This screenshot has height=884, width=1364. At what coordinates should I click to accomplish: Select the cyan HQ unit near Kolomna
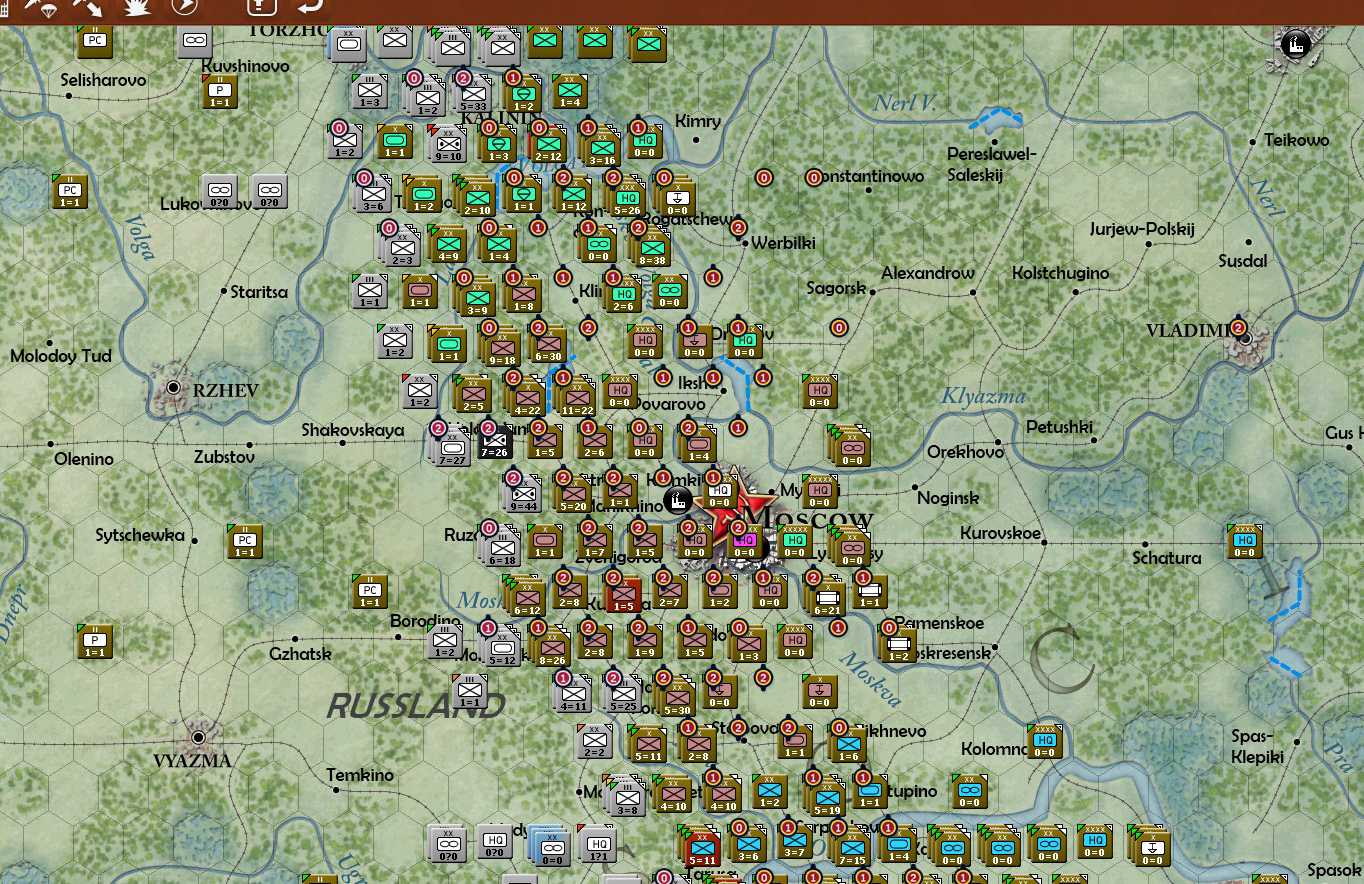click(1044, 741)
